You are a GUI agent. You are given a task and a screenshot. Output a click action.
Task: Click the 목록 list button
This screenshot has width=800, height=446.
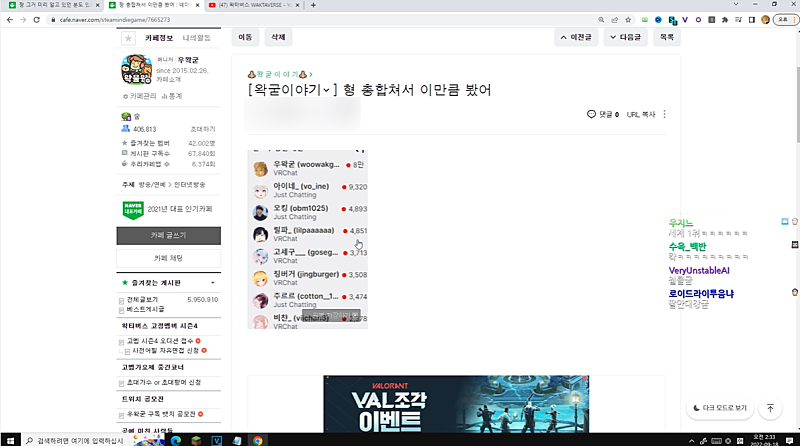[x=667, y=37]
